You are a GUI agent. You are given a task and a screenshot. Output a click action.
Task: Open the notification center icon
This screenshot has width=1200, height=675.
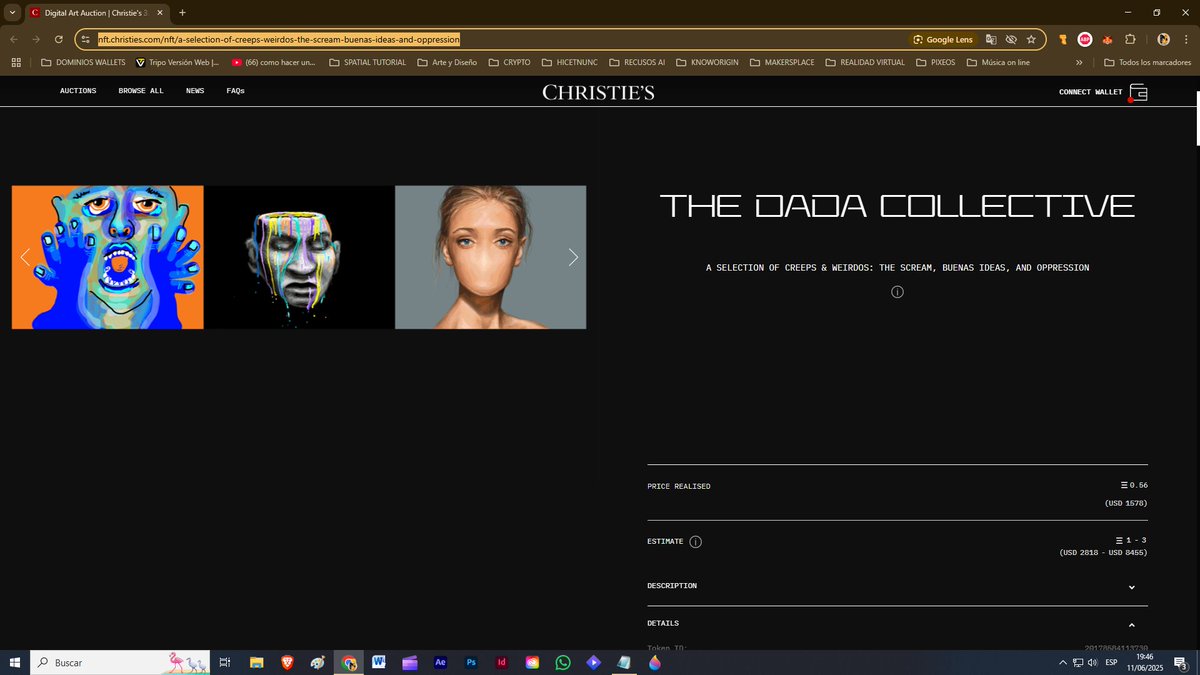tap(1180, 662)
